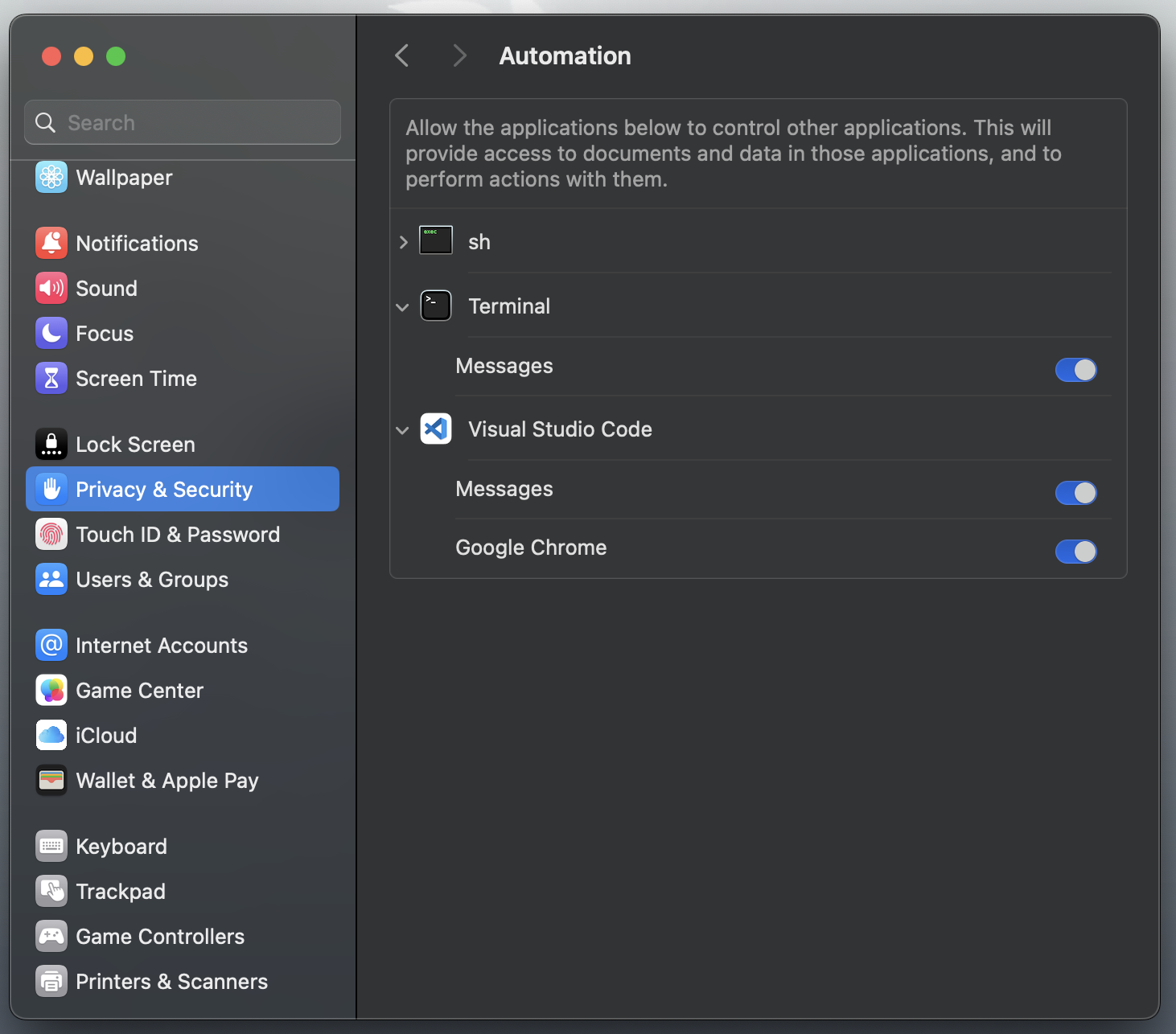Open Users & Groups label
Viewport: 1176px width, 1034px height.
[x=152, y=580]
